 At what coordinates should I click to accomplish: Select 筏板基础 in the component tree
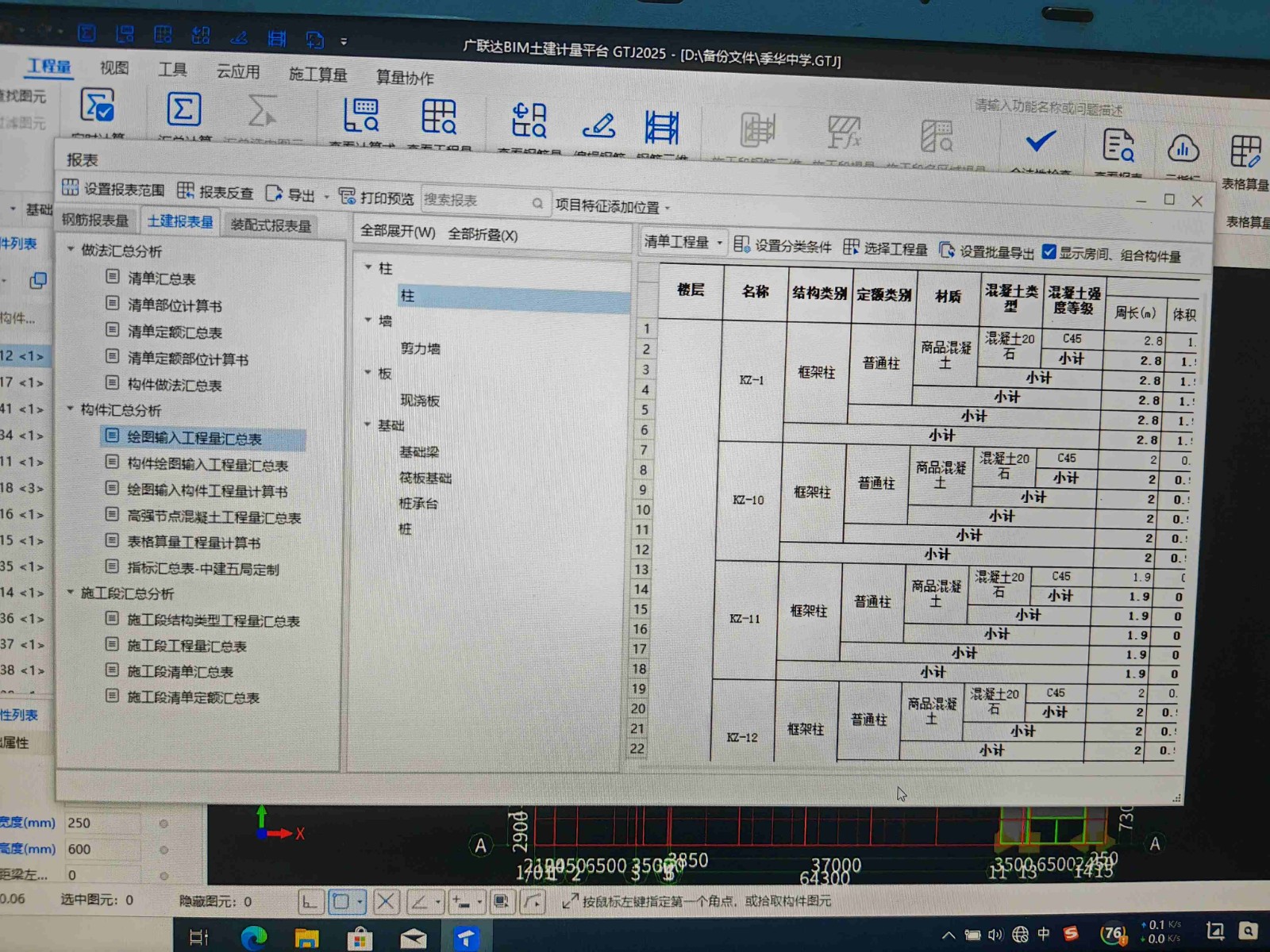(425, 478)
